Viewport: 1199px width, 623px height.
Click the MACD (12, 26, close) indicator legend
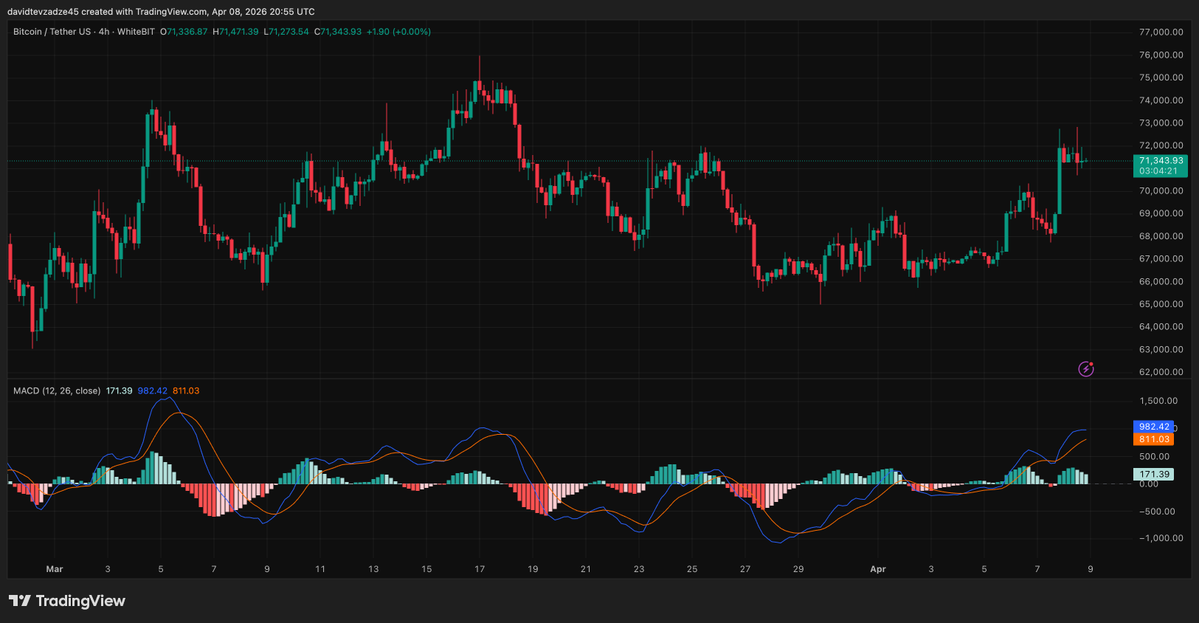tap(56, 390)
